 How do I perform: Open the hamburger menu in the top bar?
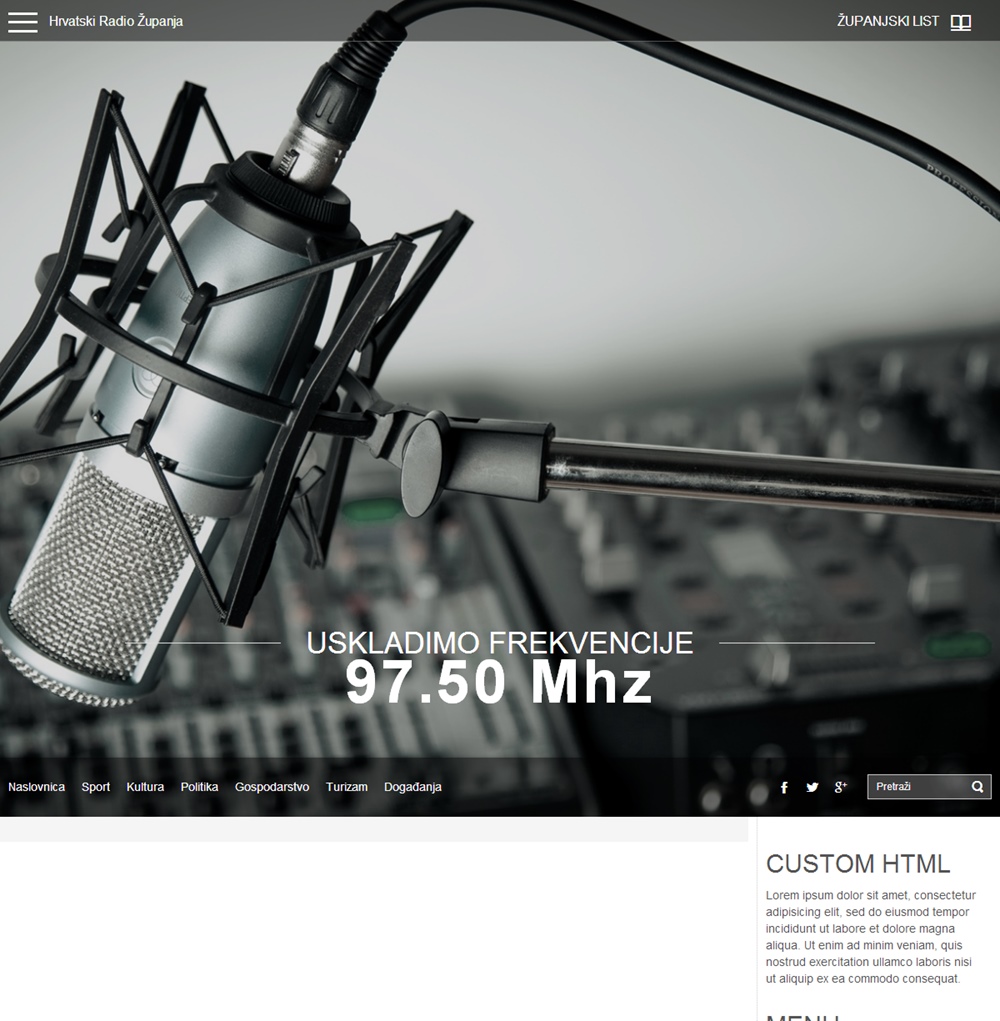[x=22, y=22]
